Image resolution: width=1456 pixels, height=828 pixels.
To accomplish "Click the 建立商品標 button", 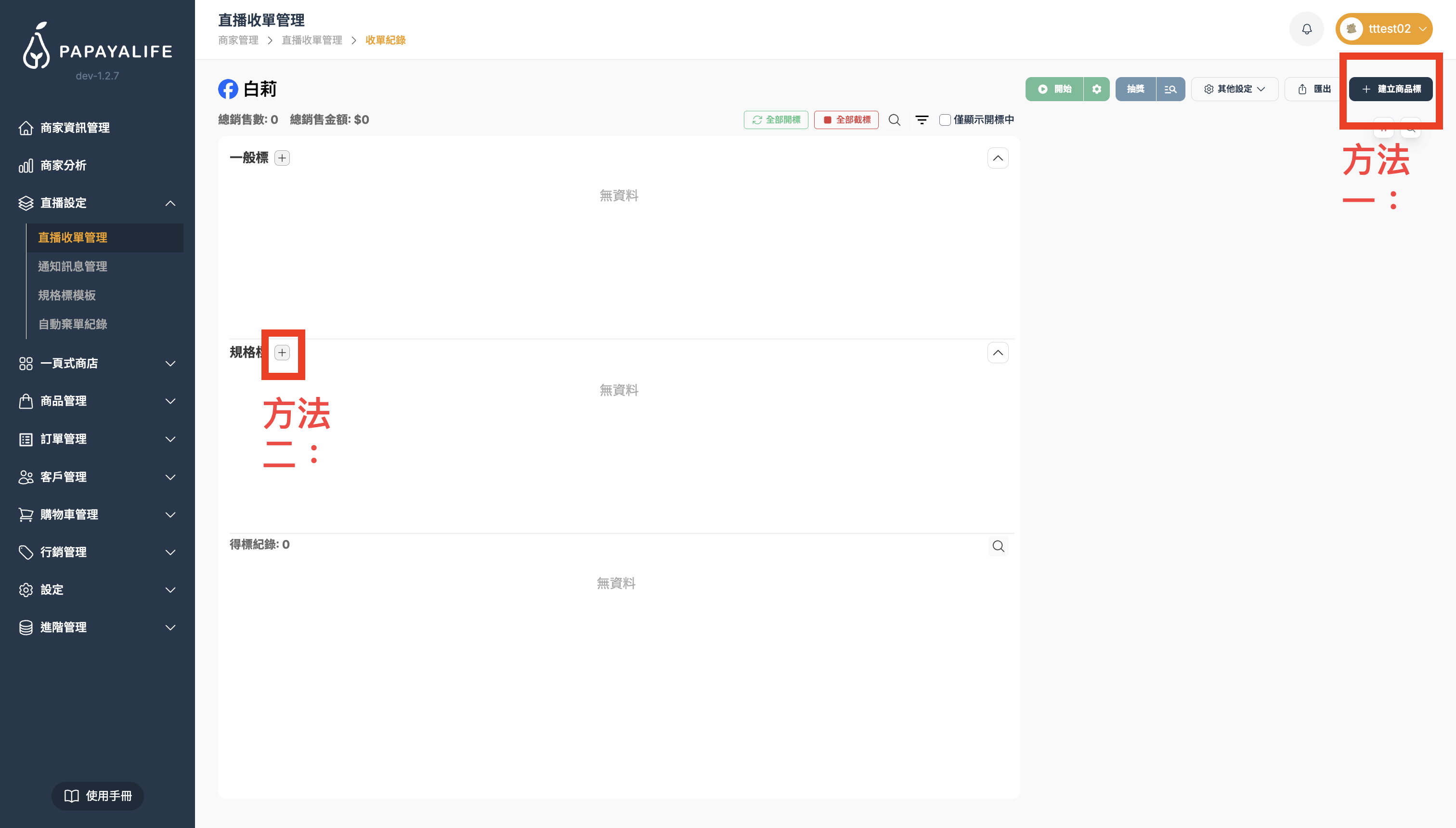I will (x=1391, y=89).
